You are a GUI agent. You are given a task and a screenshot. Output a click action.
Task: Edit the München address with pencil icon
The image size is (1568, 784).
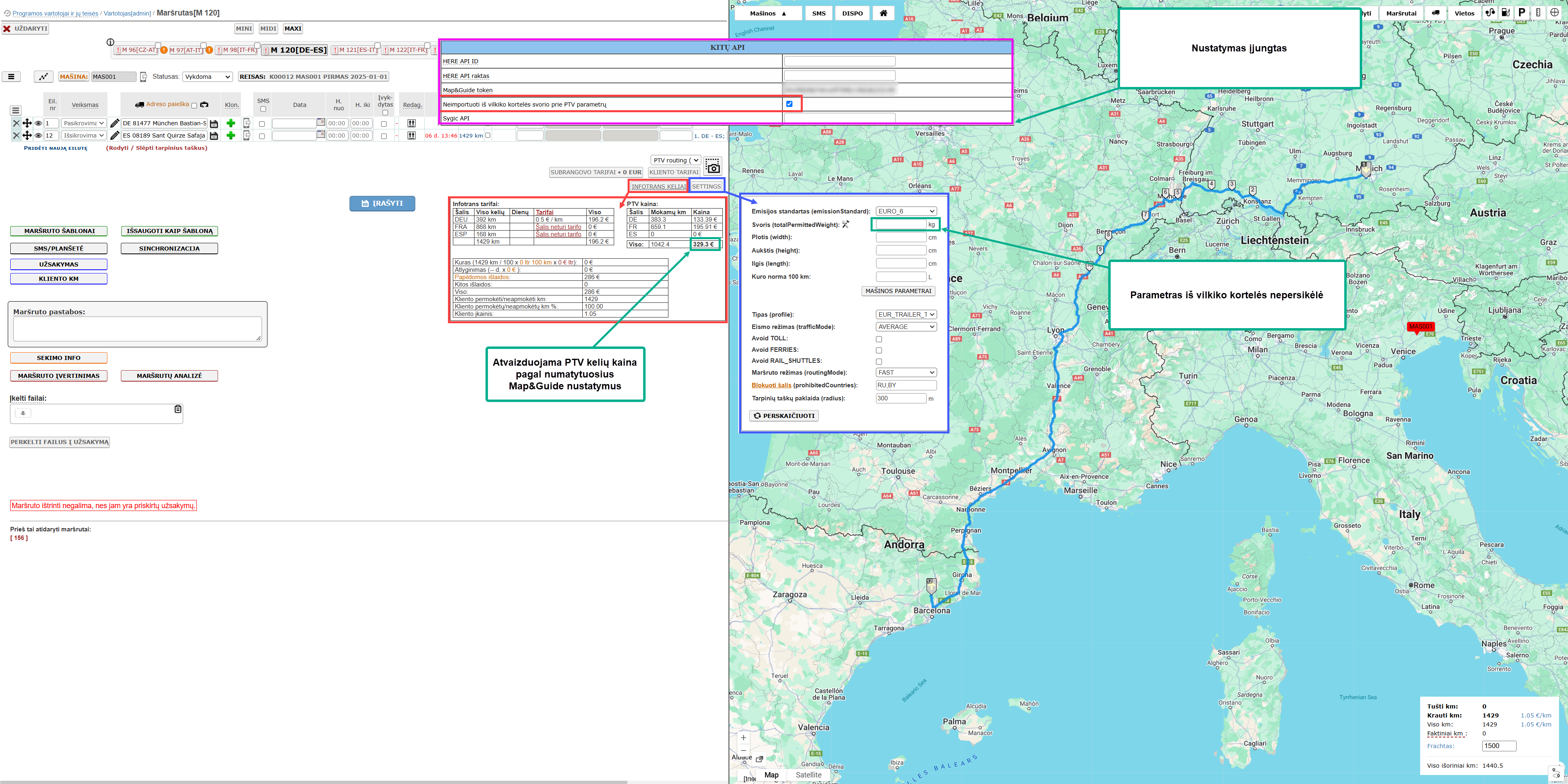coord(114,123)
